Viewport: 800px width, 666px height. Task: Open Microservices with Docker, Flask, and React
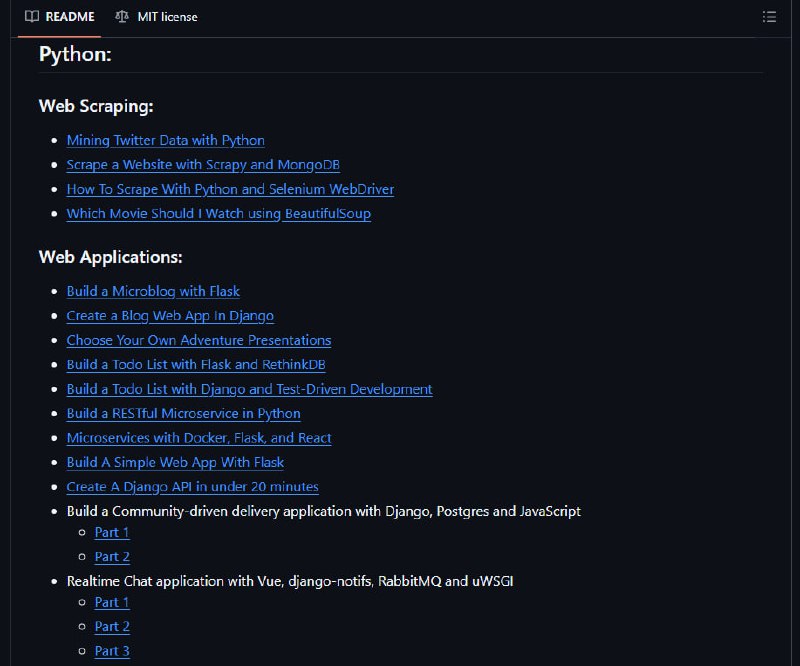coord(199,438)
